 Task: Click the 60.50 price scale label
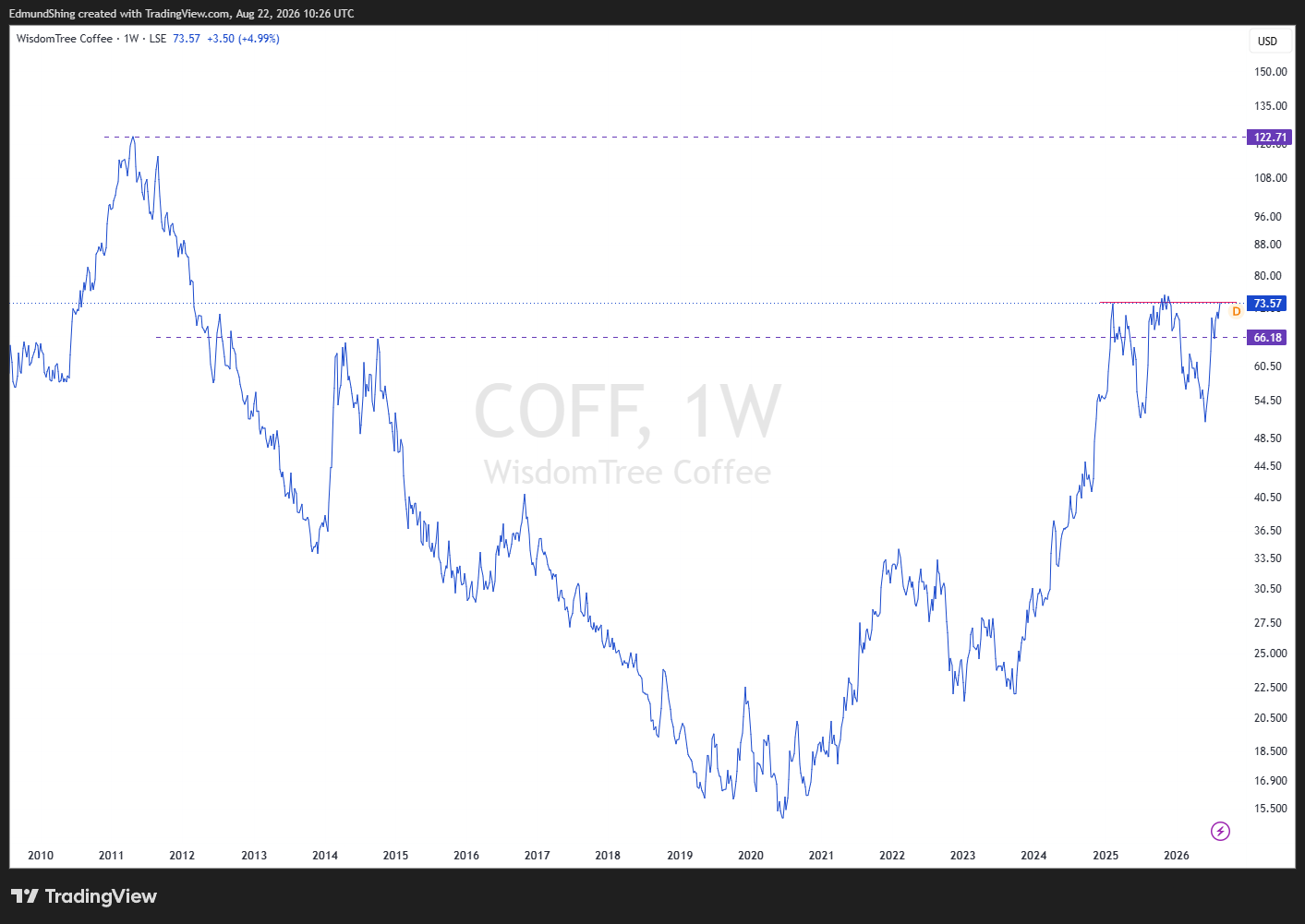pos(1267,366)
